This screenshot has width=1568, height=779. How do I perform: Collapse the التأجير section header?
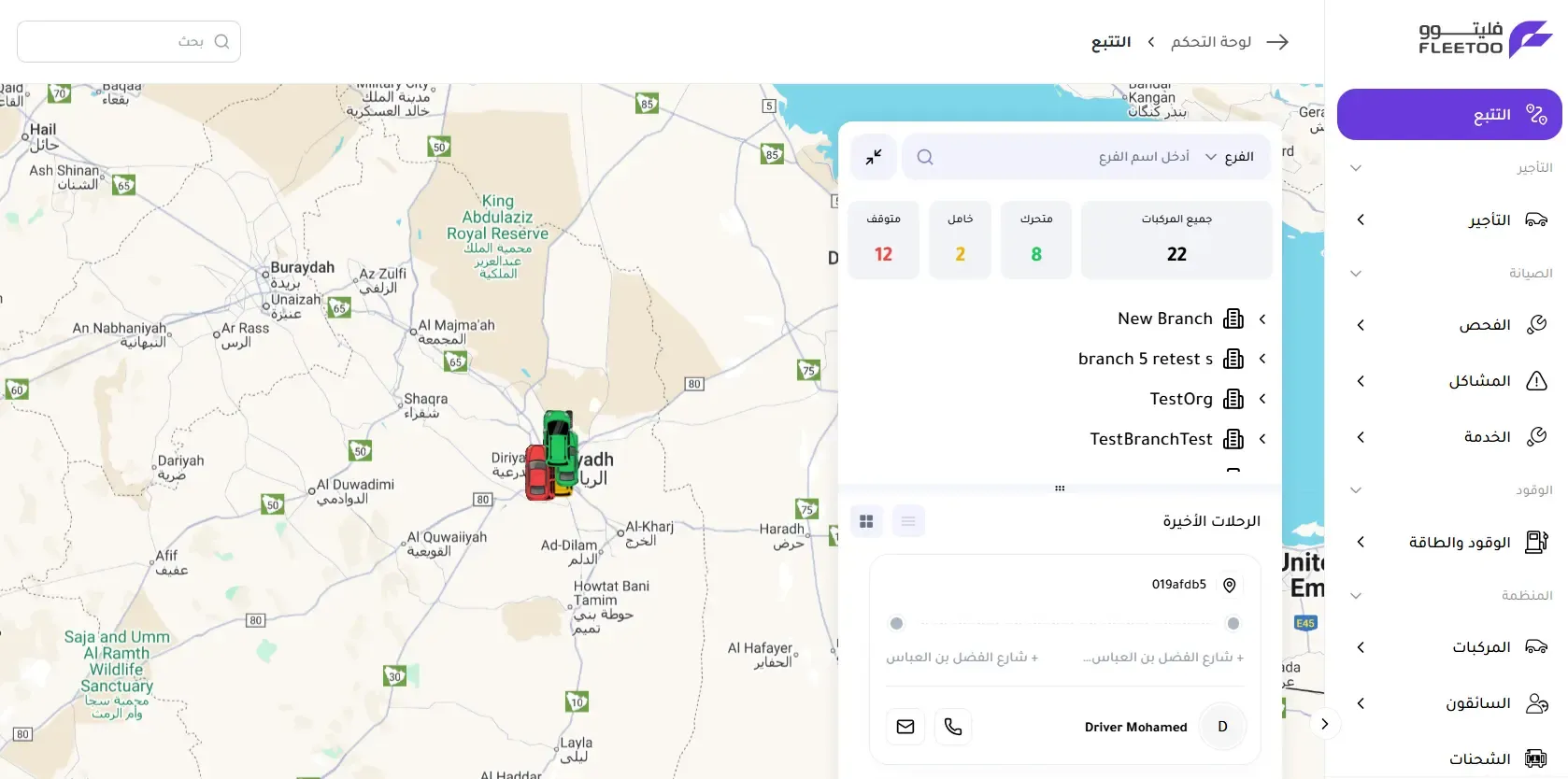tap(1449, 168)
